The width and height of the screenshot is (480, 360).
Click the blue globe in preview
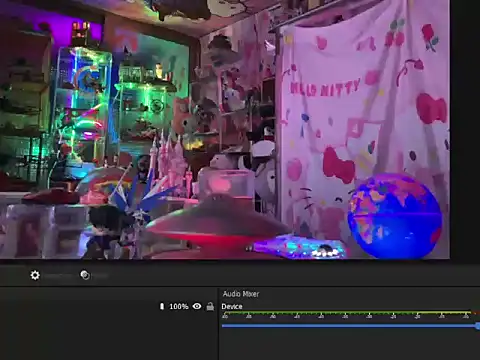pos(395,215)
